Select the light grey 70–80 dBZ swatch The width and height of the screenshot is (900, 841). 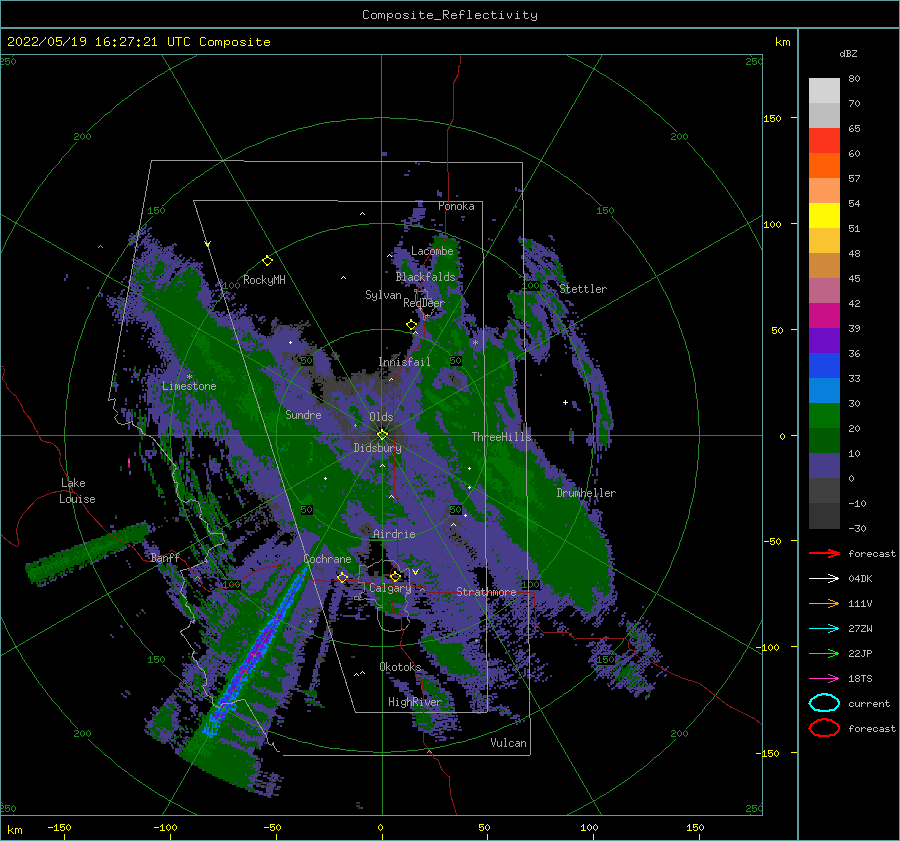824,91
